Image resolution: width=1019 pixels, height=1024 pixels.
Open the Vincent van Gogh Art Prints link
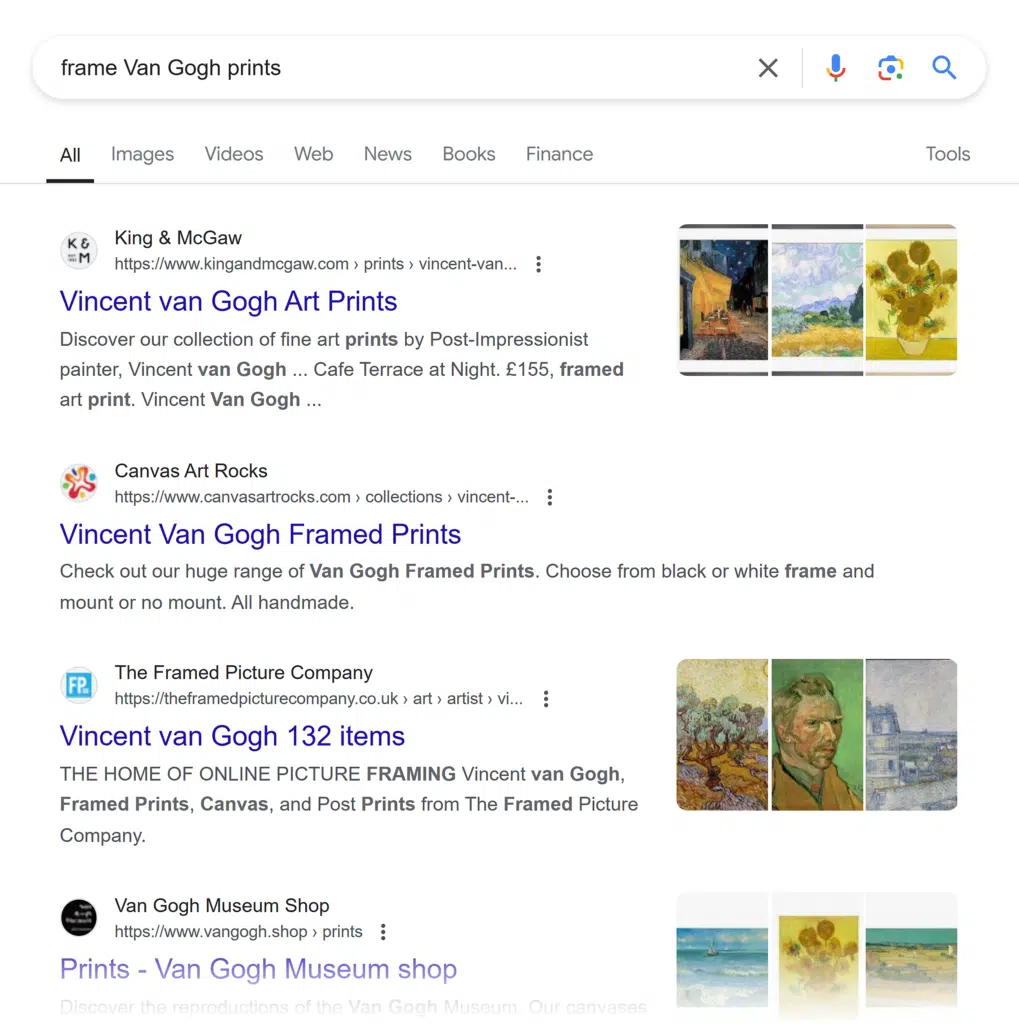tap(228, 302)
